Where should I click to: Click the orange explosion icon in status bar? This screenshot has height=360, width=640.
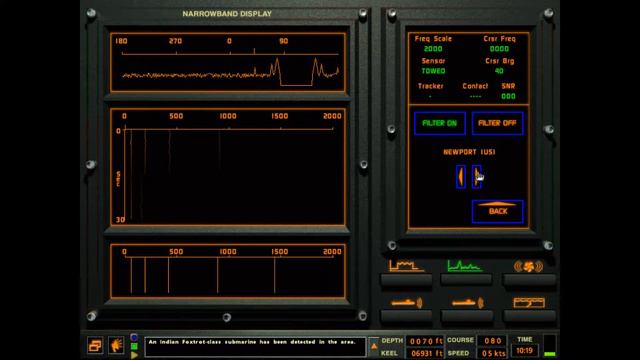click(x=116, y=345)
